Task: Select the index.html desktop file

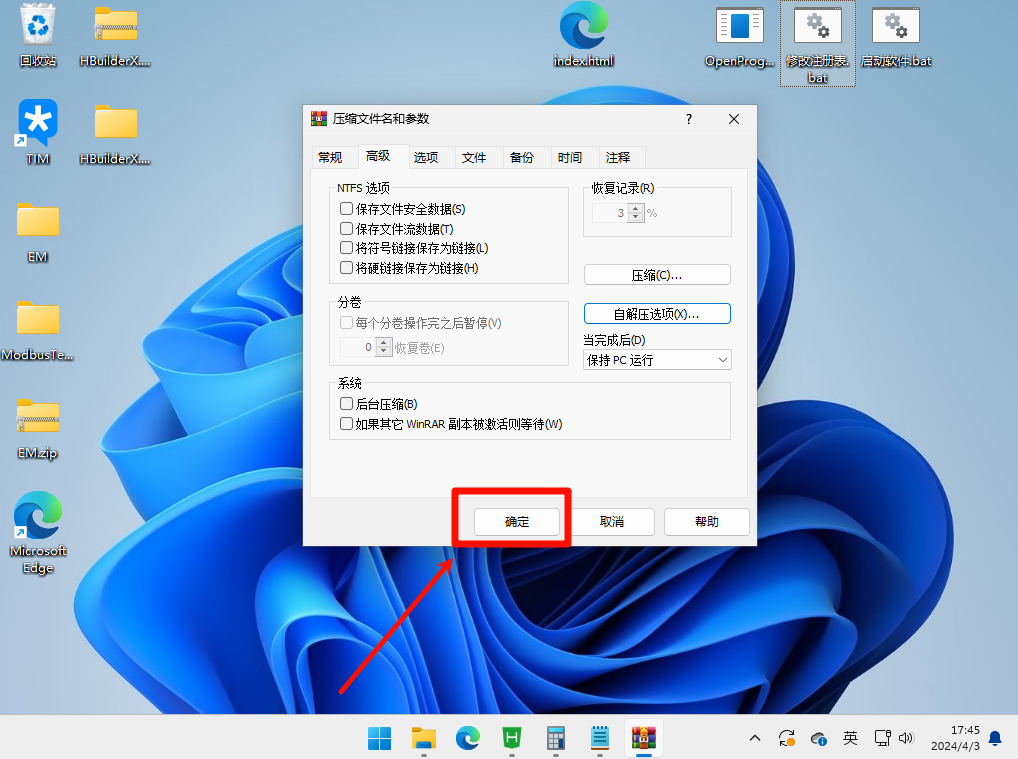Action: click(x=584, y=36)
